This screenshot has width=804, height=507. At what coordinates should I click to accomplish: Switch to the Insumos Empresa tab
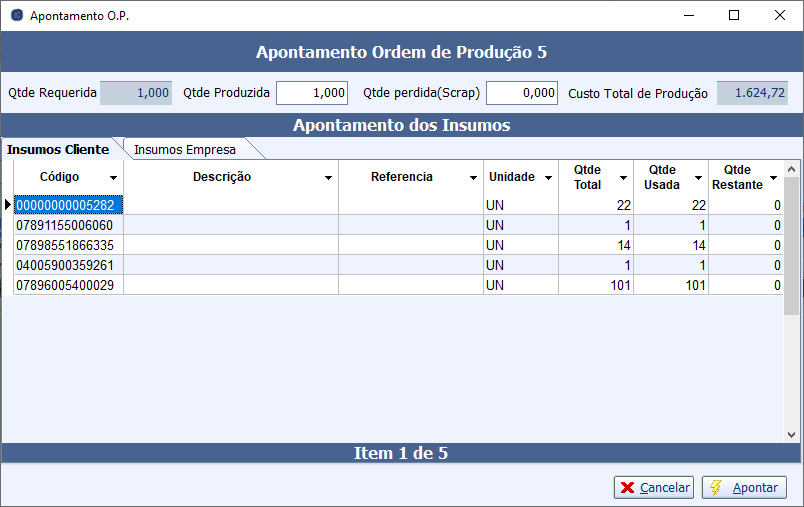tap(185, 150)
